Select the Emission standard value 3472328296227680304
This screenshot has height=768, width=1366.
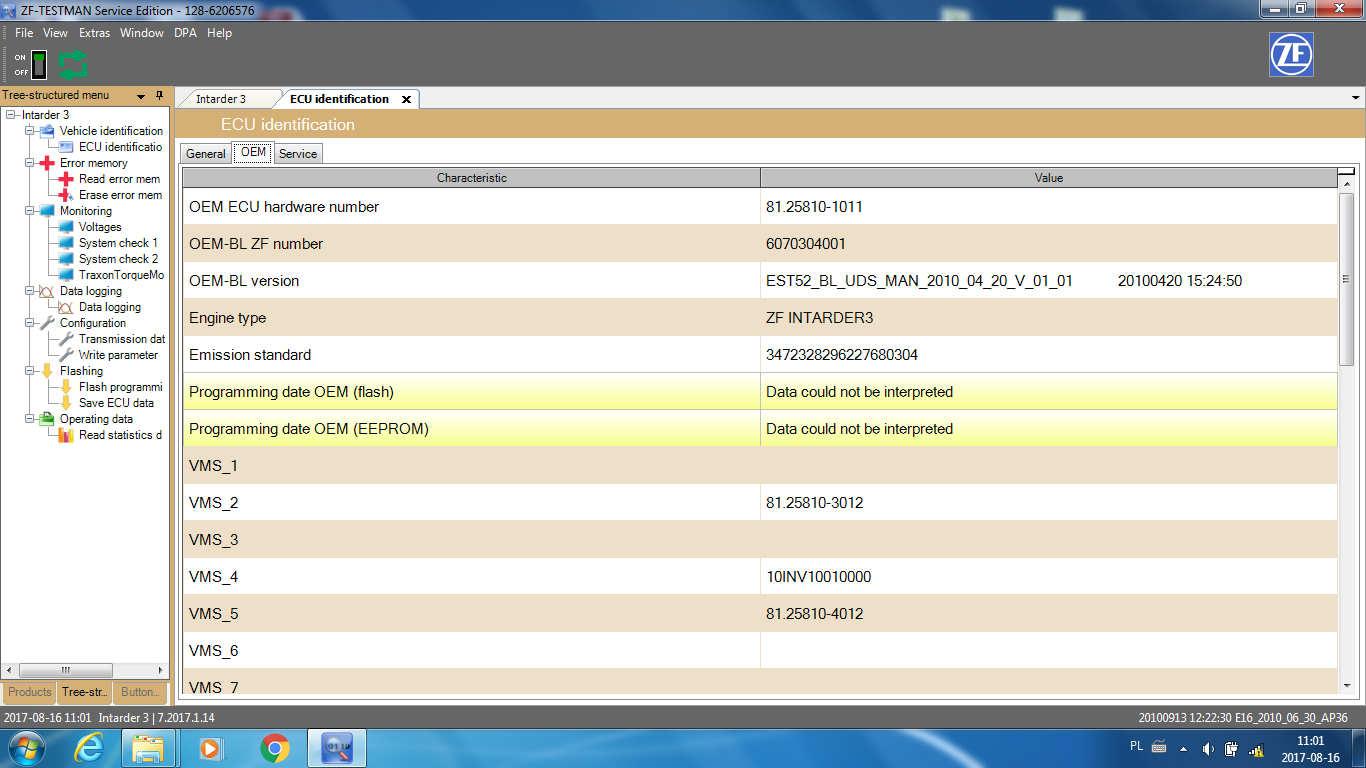pyautogui.click(x=842, y=355)
